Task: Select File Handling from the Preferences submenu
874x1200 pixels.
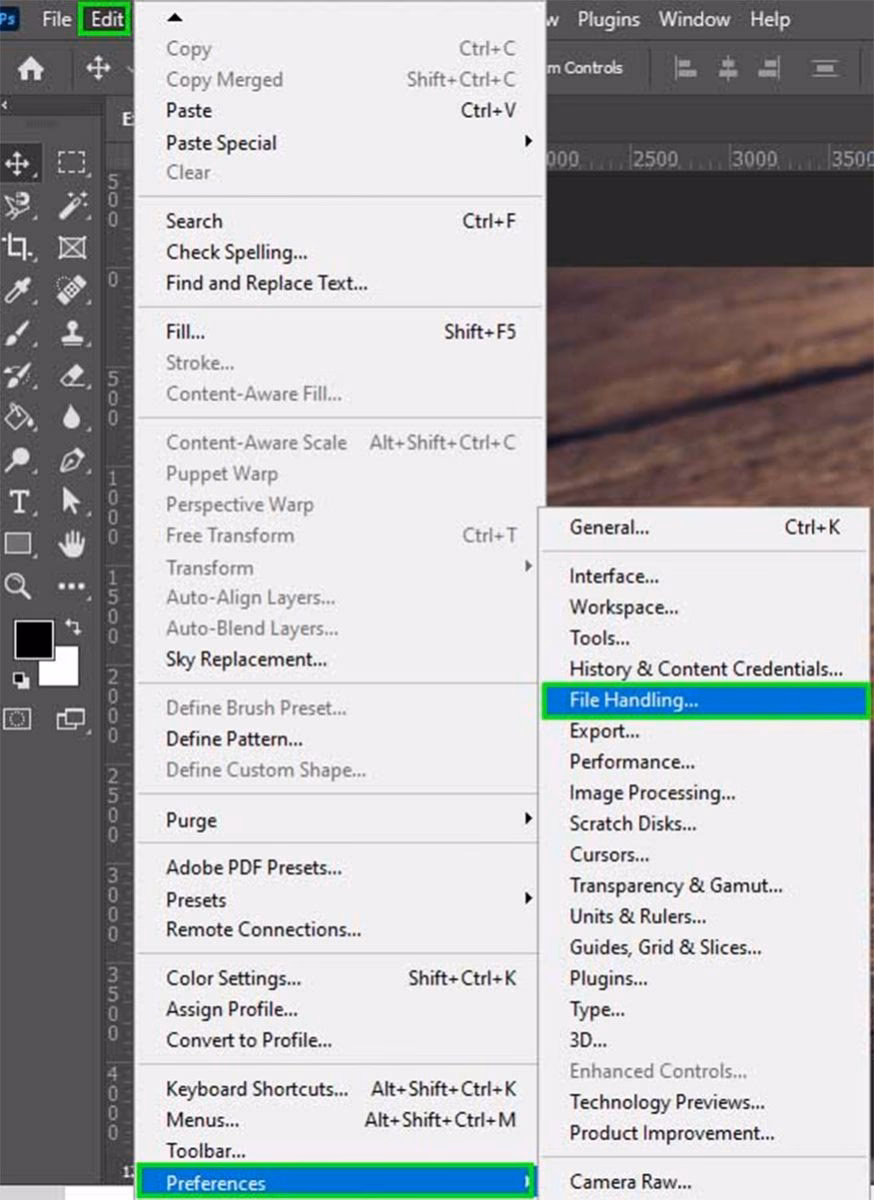Action: (633, 700)
